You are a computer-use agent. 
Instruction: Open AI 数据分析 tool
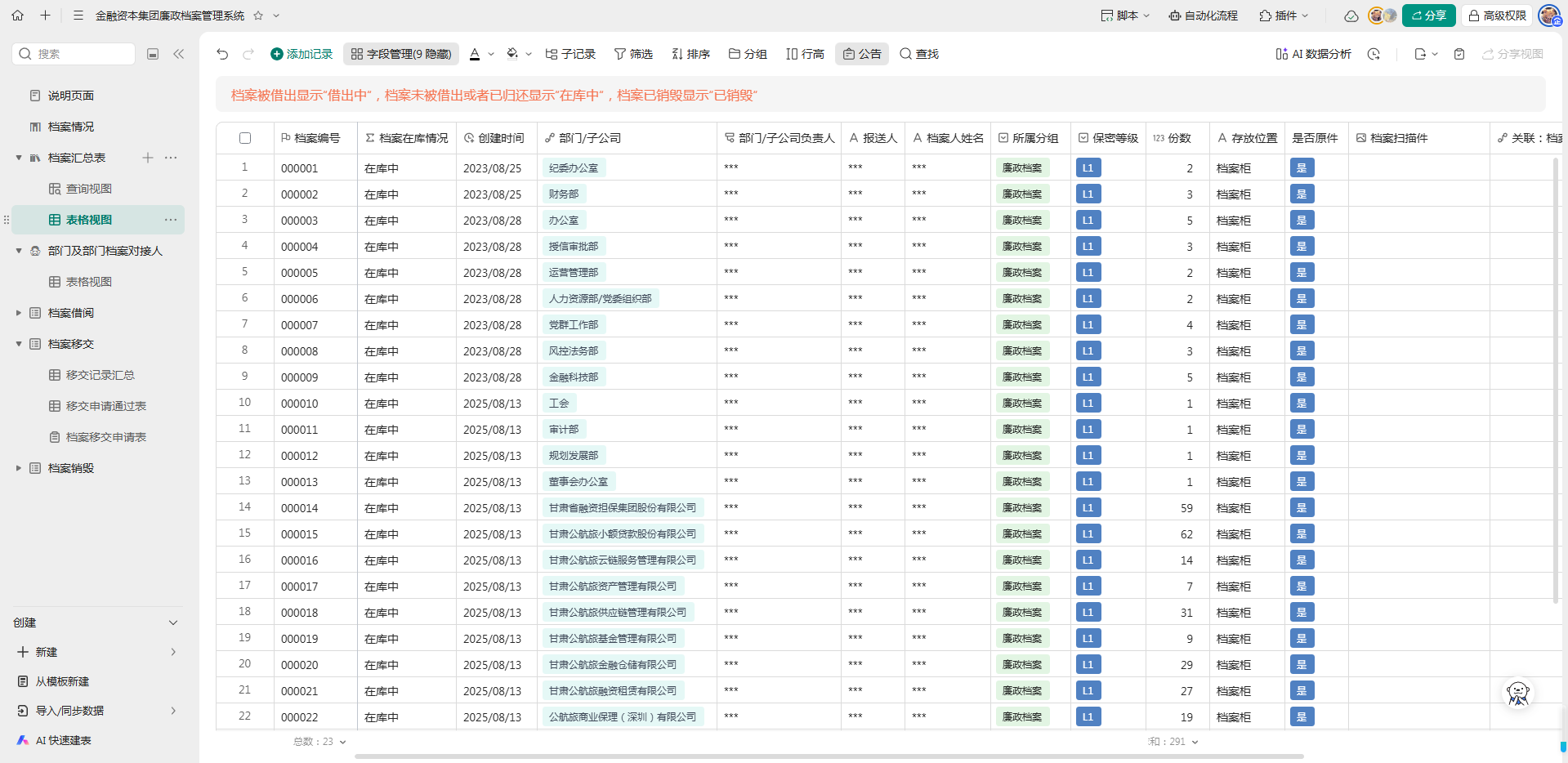click(x=1313, y=54)
